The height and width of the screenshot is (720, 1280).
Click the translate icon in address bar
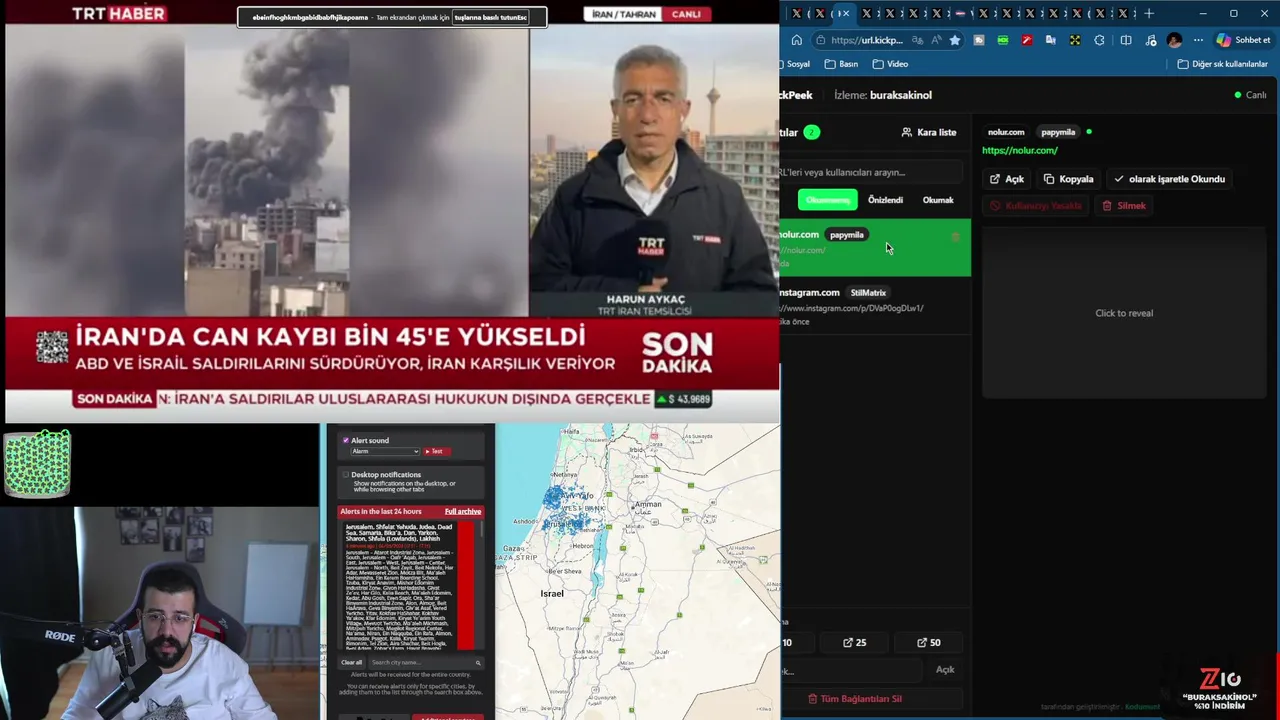click(918, 40)
